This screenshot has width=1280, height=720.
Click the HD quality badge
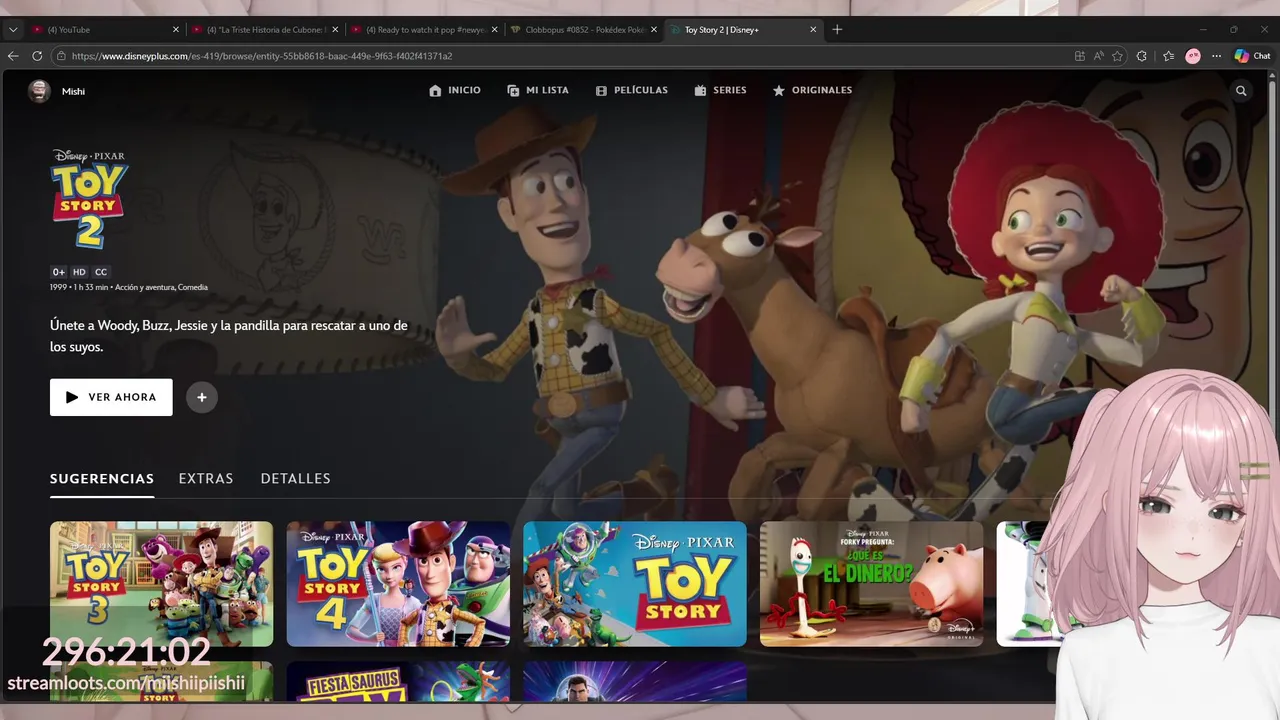(x=79, y=272)
